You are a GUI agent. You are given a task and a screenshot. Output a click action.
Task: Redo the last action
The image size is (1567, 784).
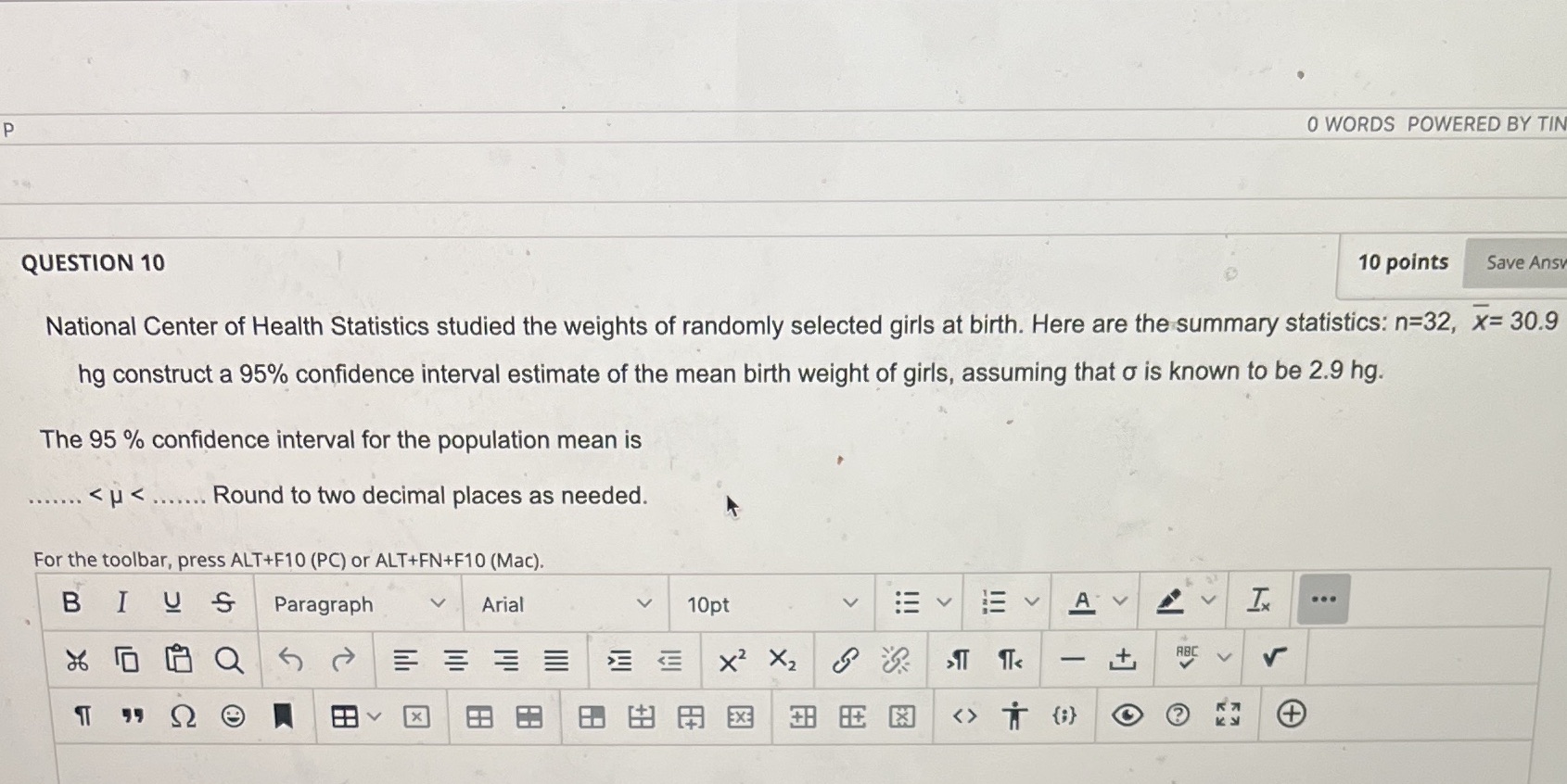pyautogui.click(x=343, y=660)
